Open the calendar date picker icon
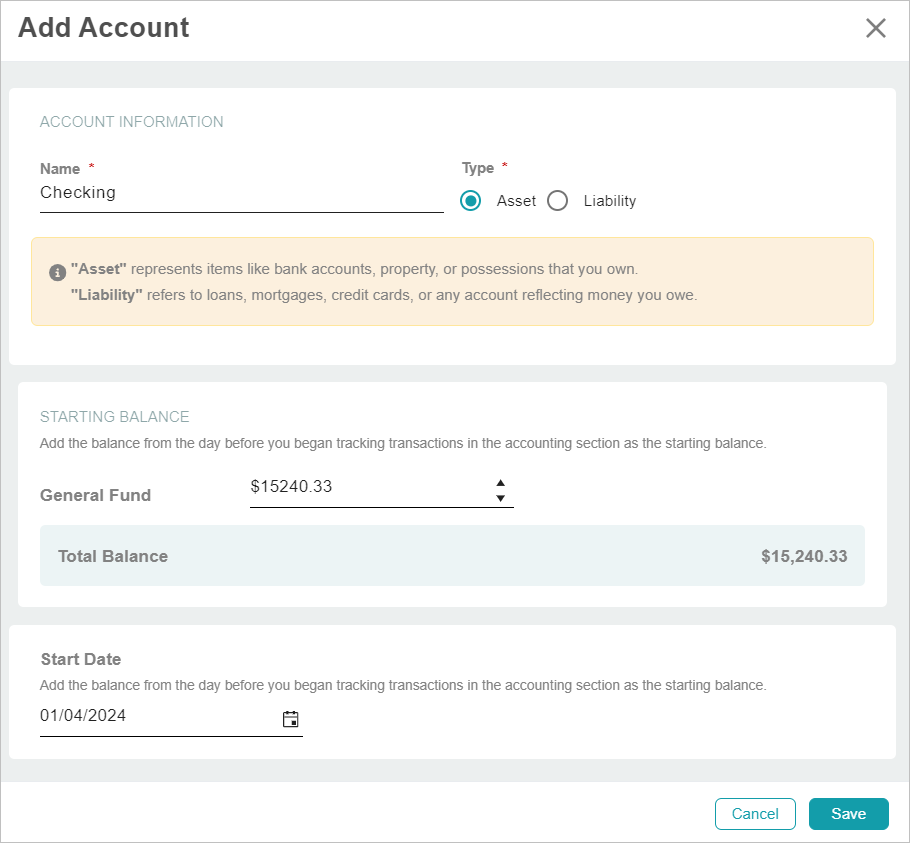The width and height of the screenshot is (910, 843). point(290,718)
